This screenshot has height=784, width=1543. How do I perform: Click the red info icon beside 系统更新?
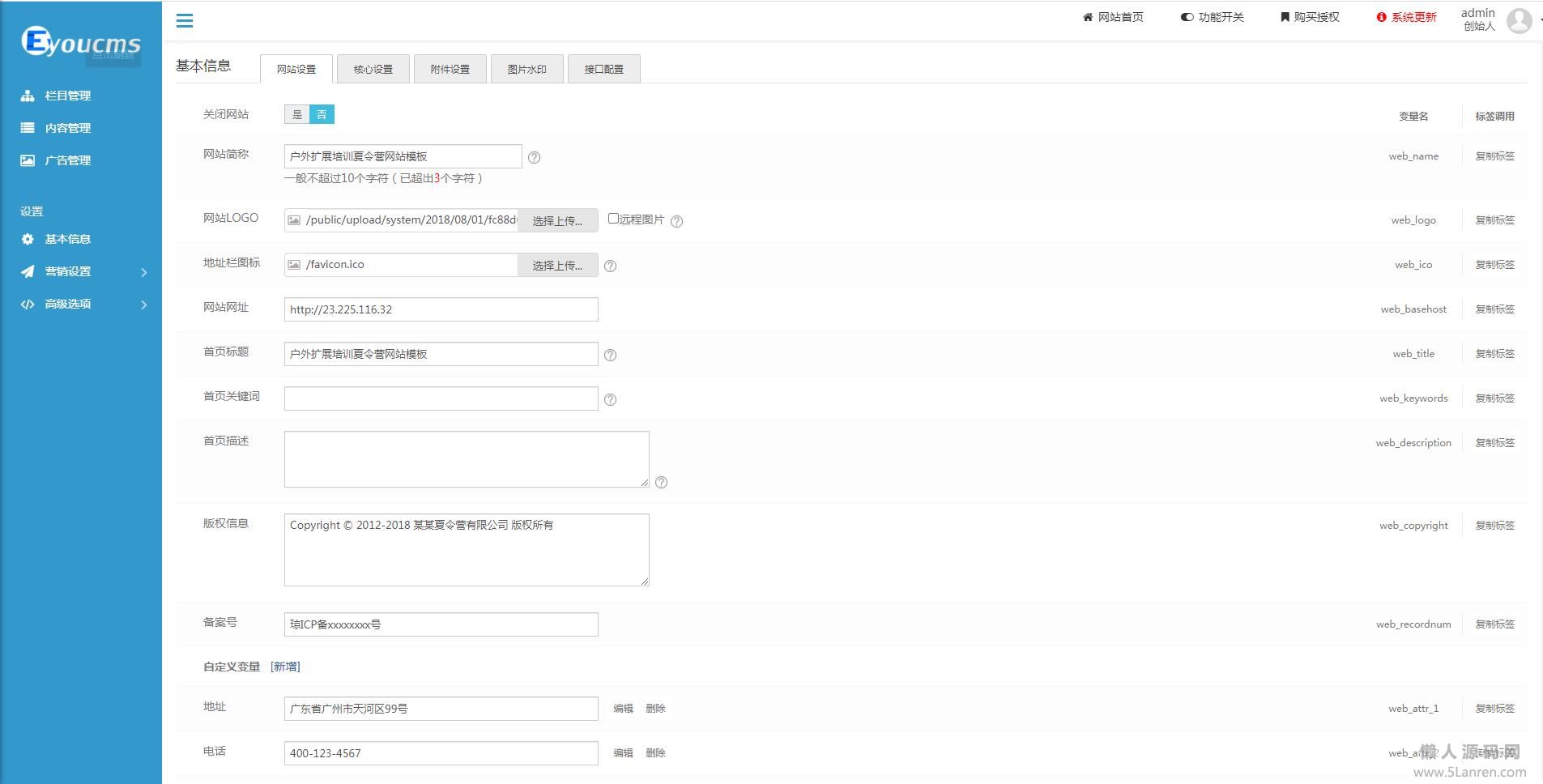(1382, 17)
